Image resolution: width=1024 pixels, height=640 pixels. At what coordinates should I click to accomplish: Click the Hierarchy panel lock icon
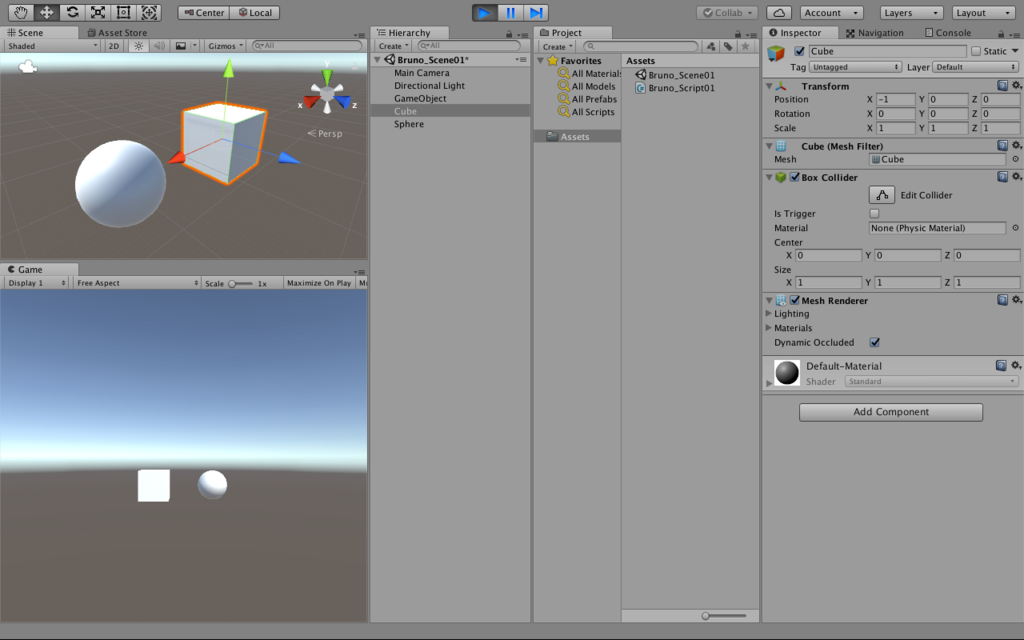(509, 34)
